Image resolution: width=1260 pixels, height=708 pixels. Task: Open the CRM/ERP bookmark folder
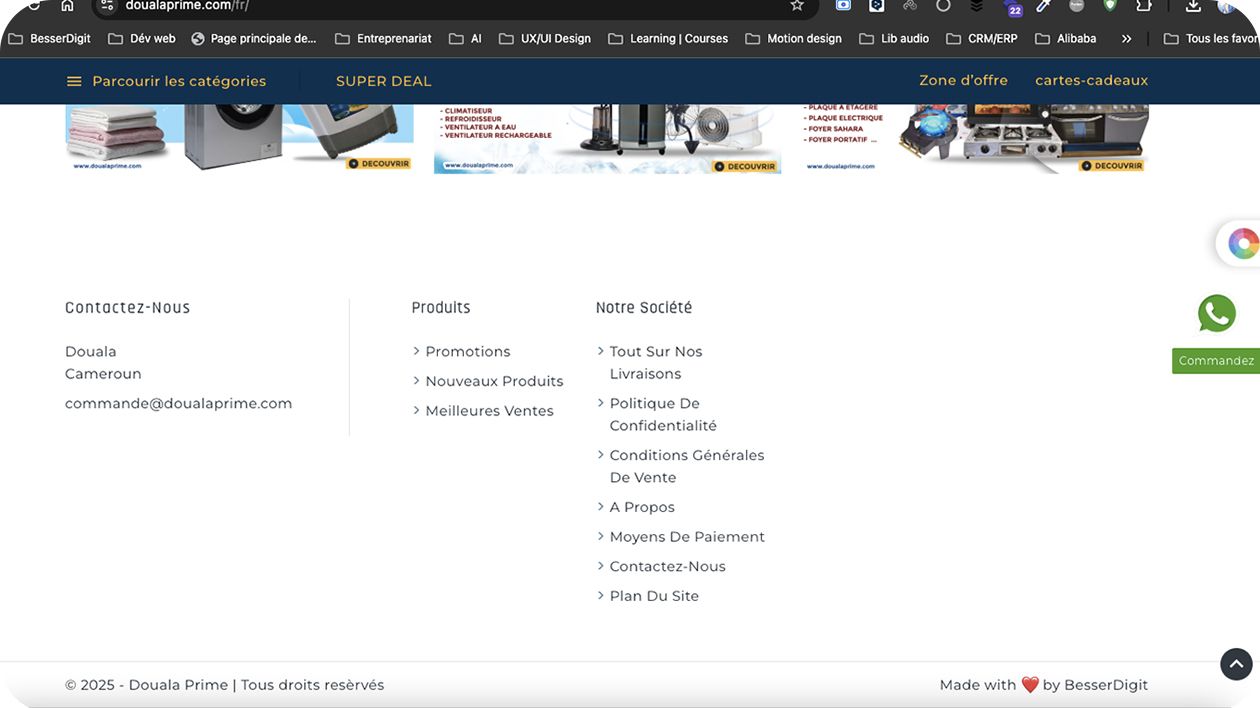click(x=981, y=39)
